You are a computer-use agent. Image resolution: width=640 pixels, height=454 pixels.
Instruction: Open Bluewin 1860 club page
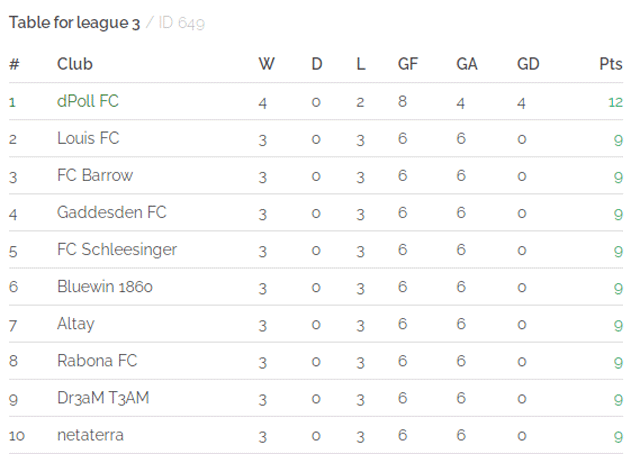105,287
